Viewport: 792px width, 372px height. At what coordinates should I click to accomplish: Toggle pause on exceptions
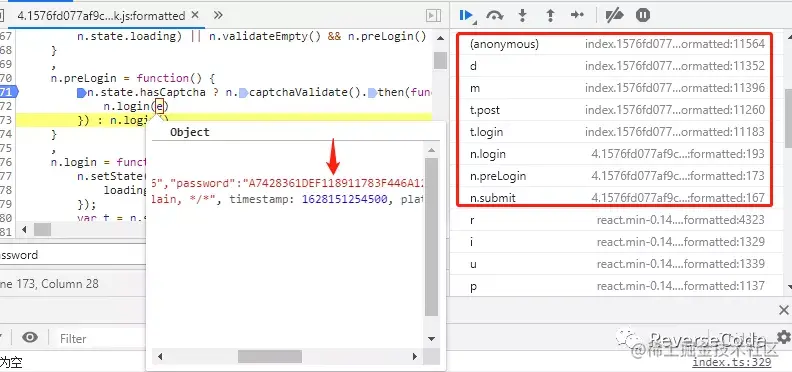pos(642,15)
